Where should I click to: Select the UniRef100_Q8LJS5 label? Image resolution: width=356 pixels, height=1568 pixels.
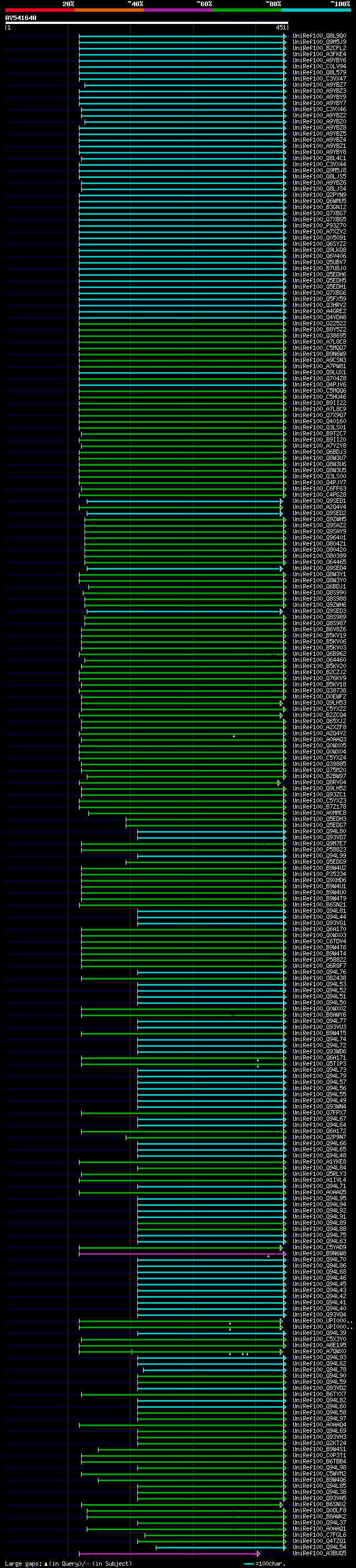point(319,176)
